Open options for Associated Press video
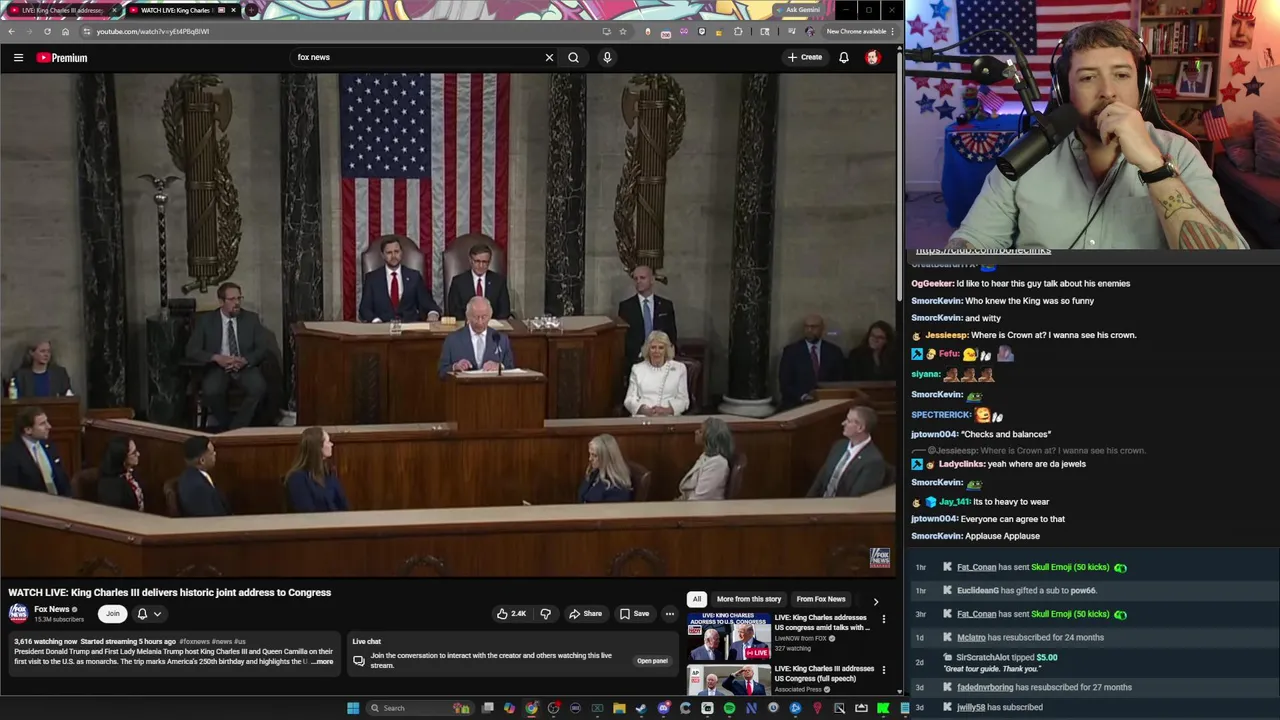This screenshot has height=720, width=1280. pos(883,670)
